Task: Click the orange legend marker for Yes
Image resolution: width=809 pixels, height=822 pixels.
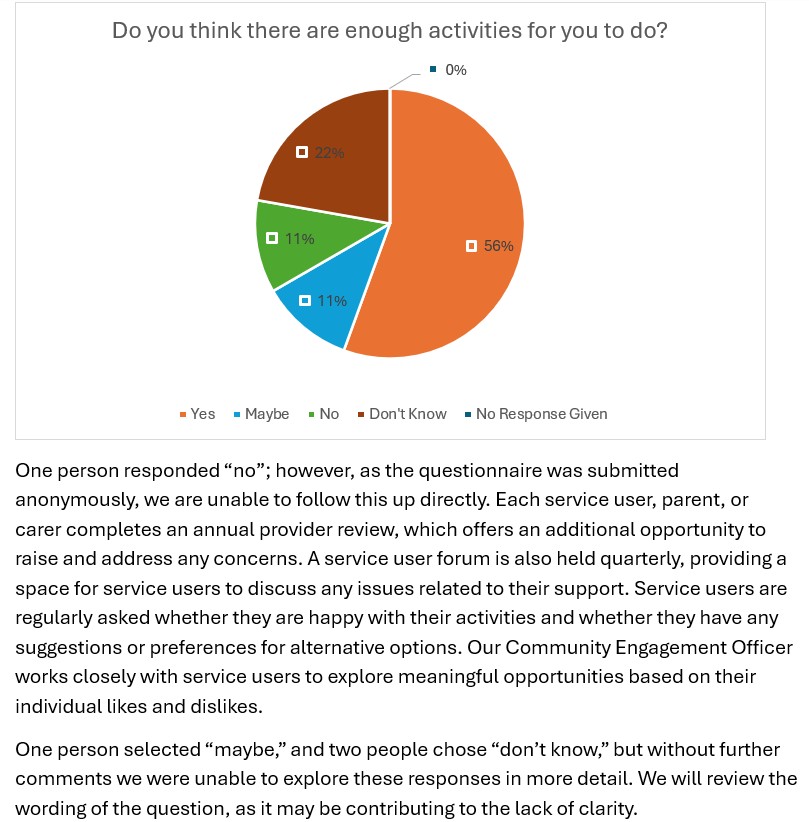Action: tap(182, 414)
